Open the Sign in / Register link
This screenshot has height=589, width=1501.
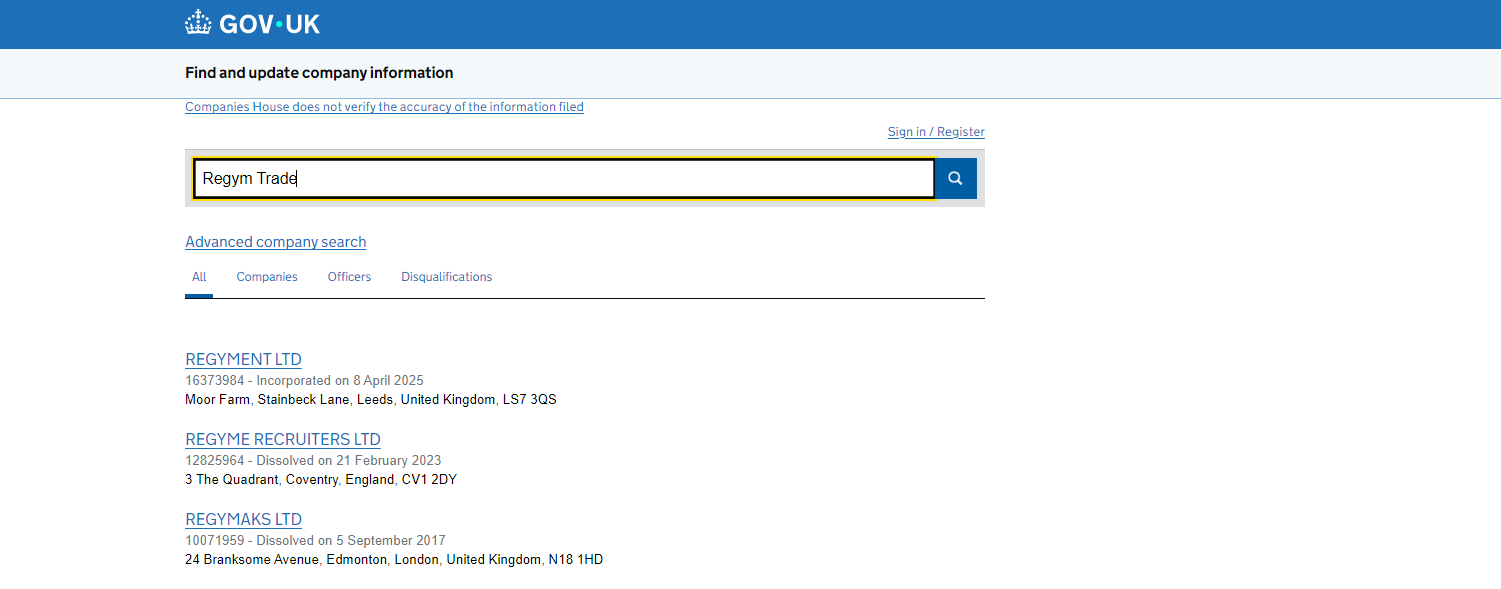click(x=936, y=132)
